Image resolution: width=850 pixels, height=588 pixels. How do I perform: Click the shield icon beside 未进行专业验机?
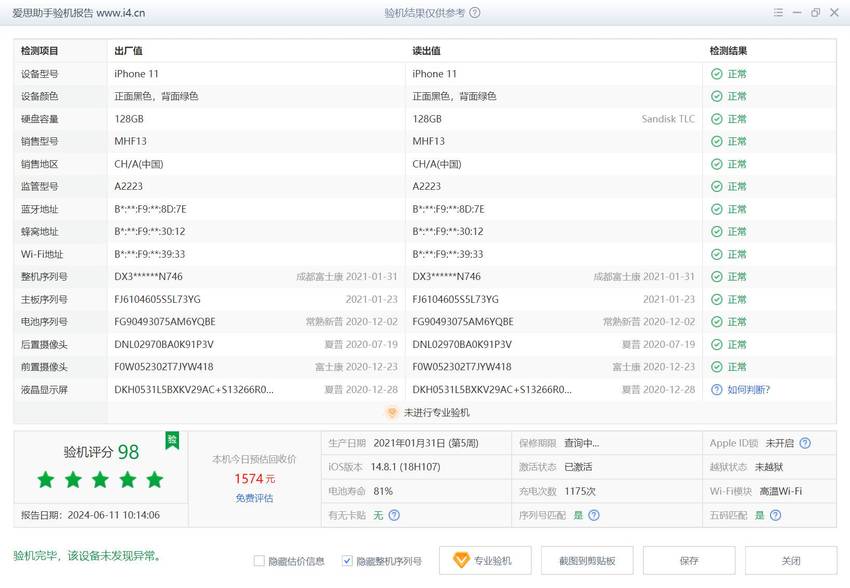point(391,412)
